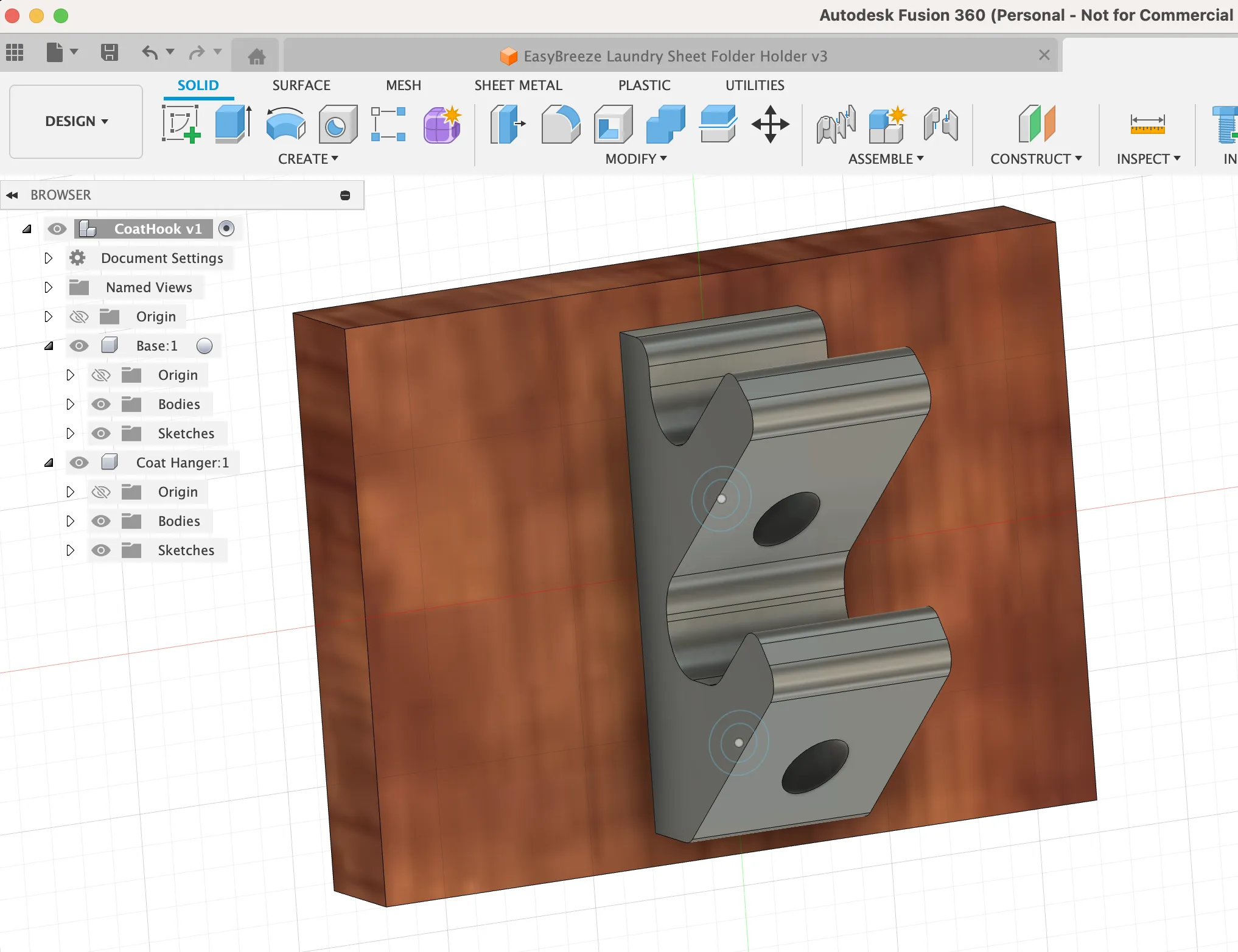The width and height of the screenshot is (1238, 952).
Task: Toggle visibility of Coat Hanger:1 component
Action: [79, 463]
